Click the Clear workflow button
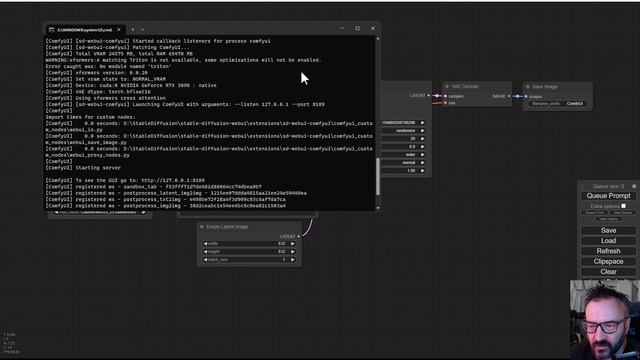This screenshot has height=360, width=640. click(608, 271)
